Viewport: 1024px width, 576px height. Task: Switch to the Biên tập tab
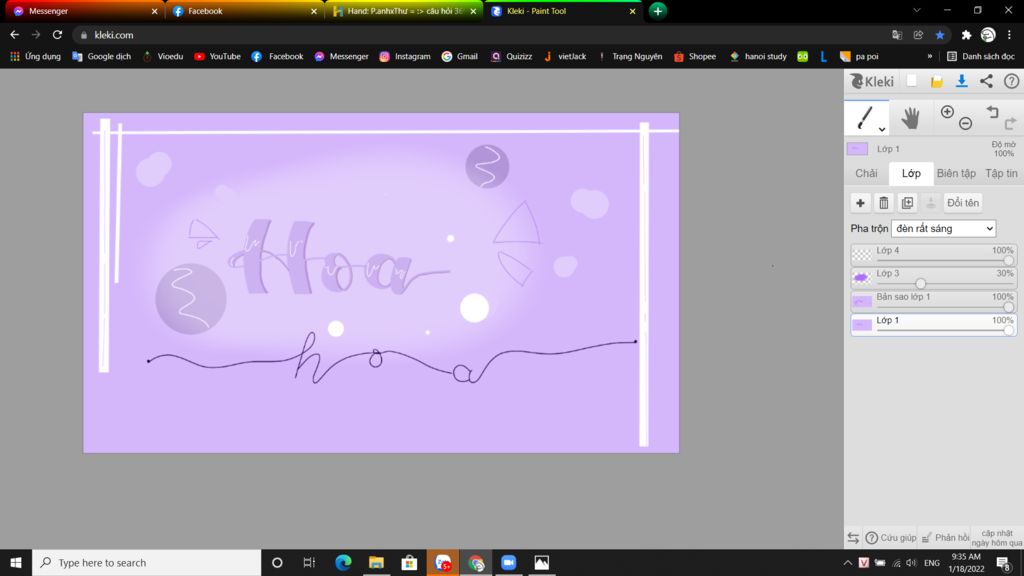[955, 173]
